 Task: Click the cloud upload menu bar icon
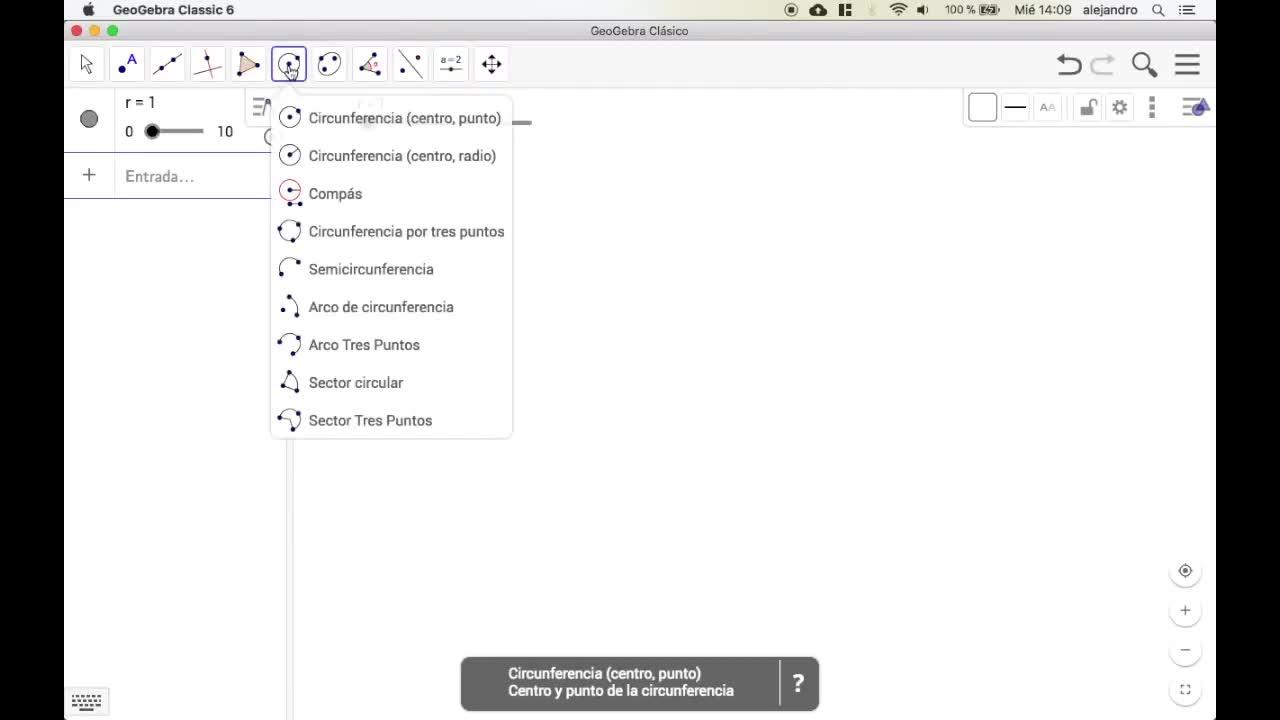(818, 10)
